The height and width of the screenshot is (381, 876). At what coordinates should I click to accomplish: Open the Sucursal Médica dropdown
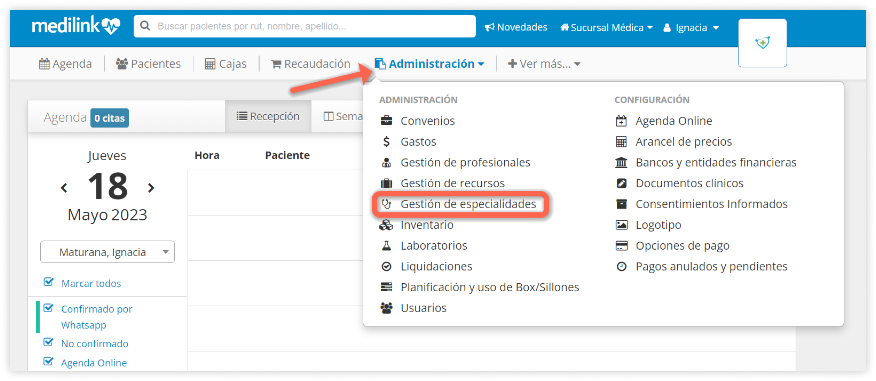pos(606,27)
